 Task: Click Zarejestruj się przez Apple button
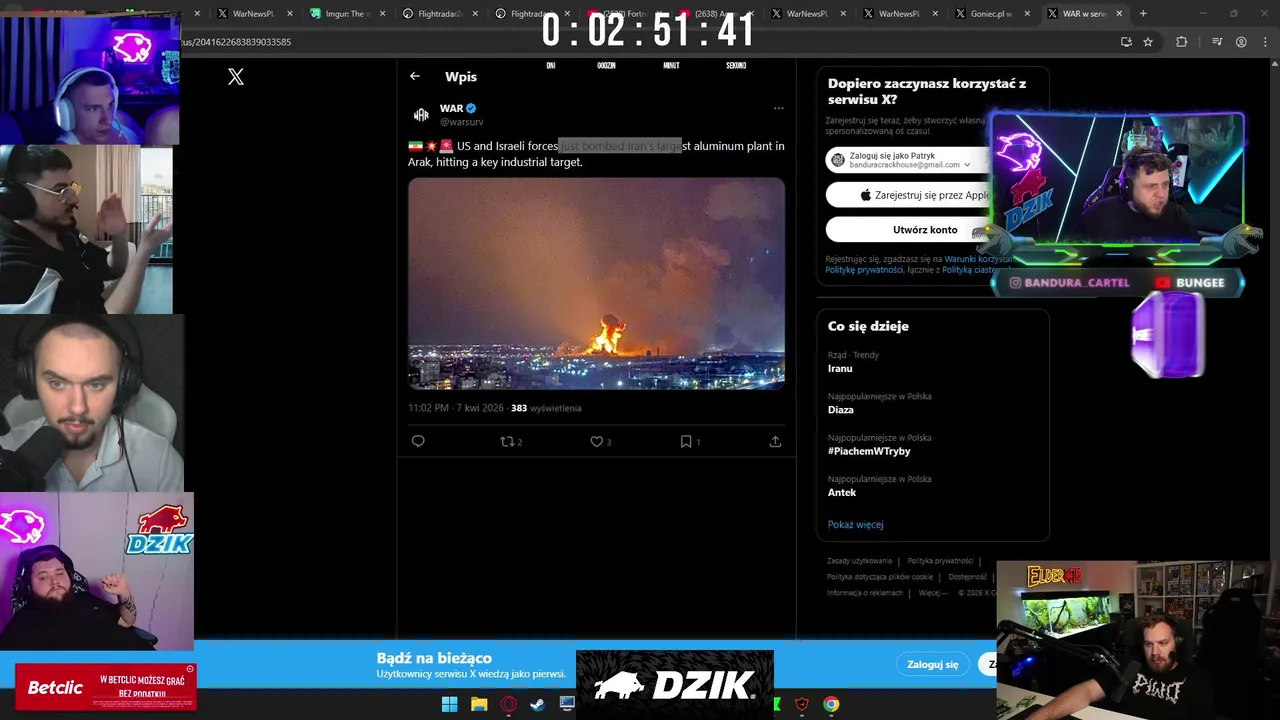(x=908, y=195)
